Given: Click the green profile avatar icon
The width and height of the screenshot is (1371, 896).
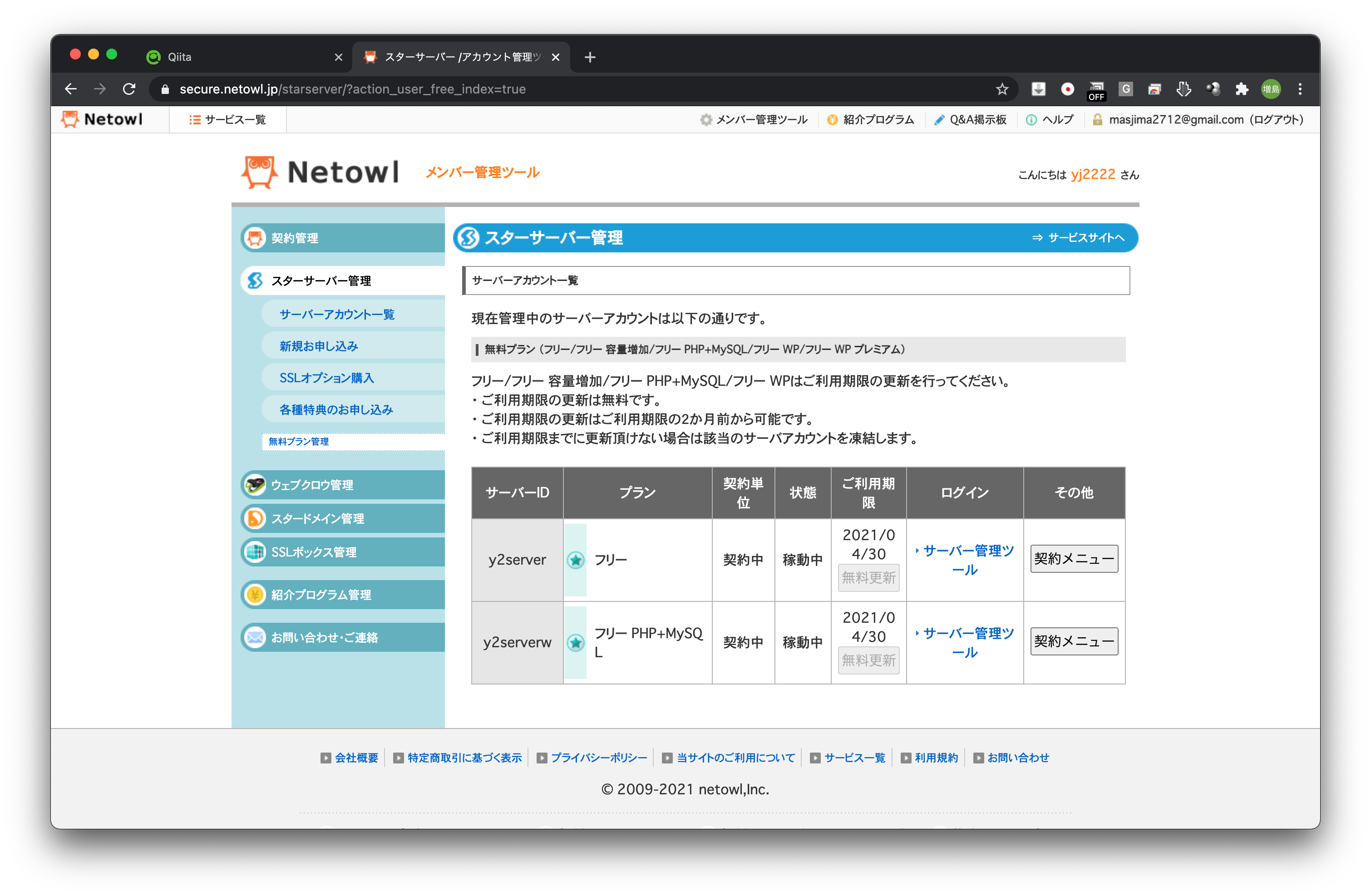Looking at the screenshot, I should click(x=1271, y=89).
